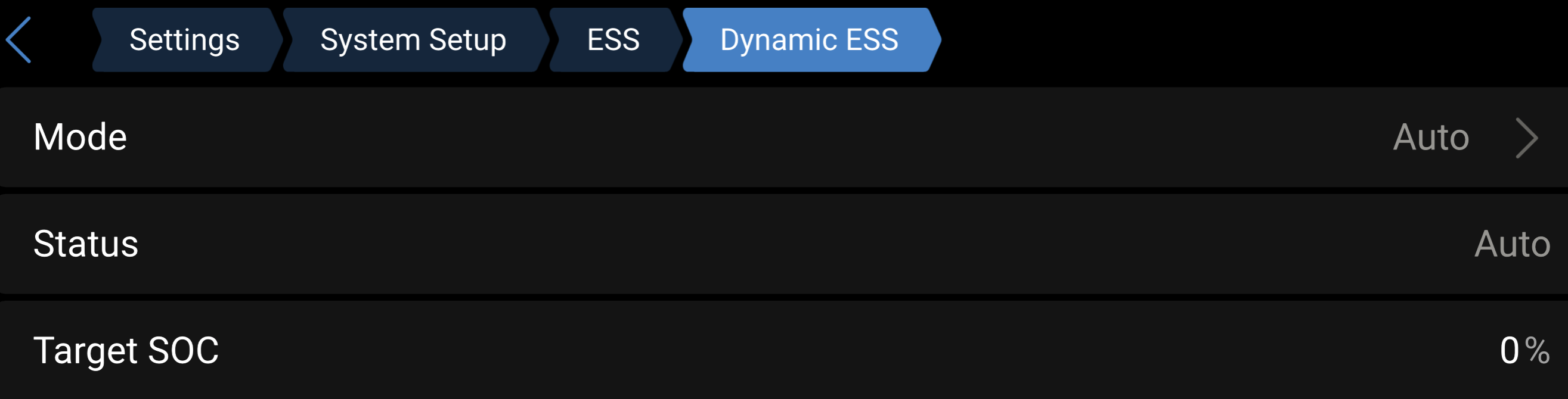The height and width of the screenshot is (399, 1568).
Task: Expand Mode options via right chevron
Action: click(1526, 138)
